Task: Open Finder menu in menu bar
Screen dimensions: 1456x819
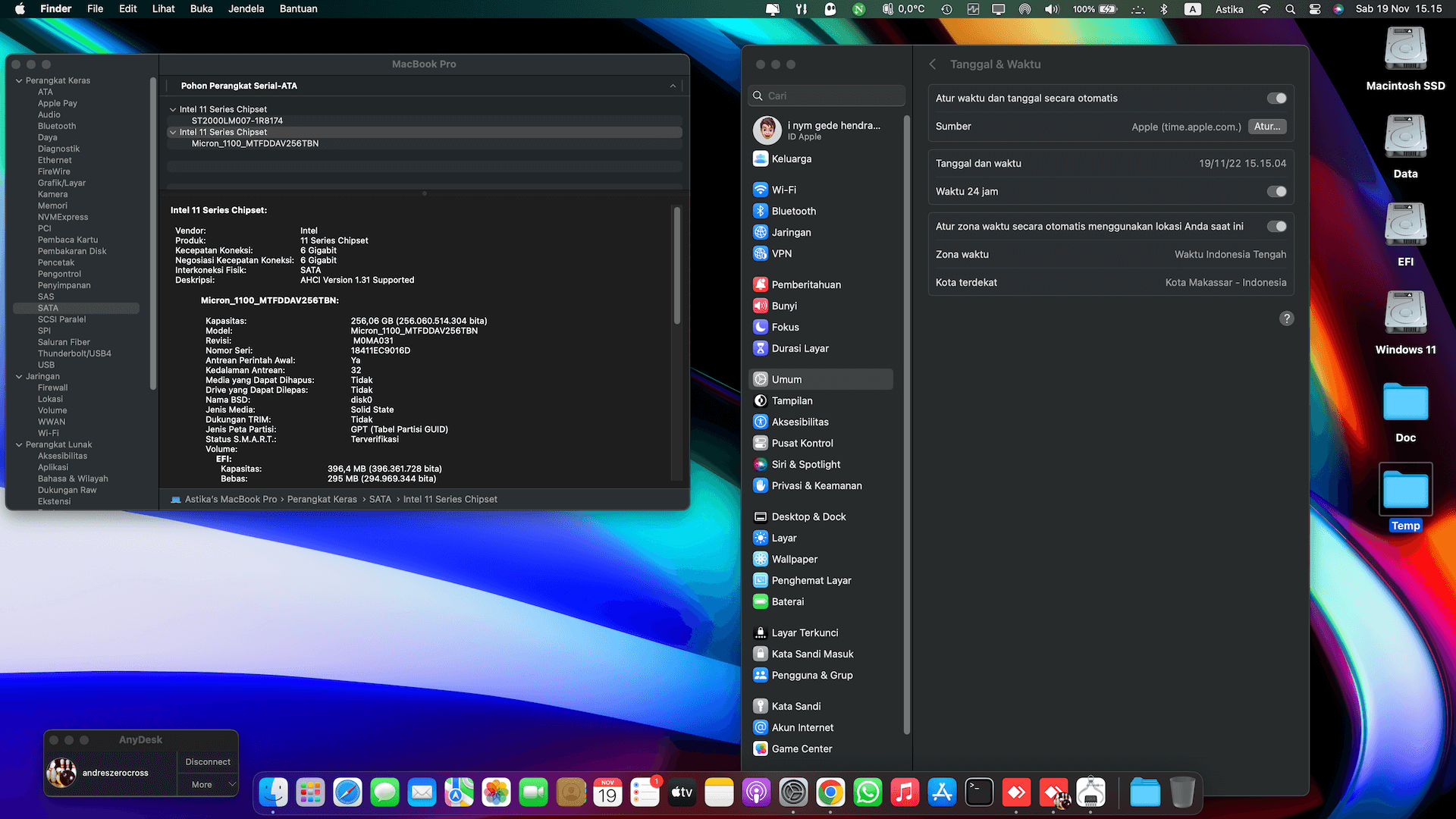Action: pyautogui.click(x=55, y=9)
